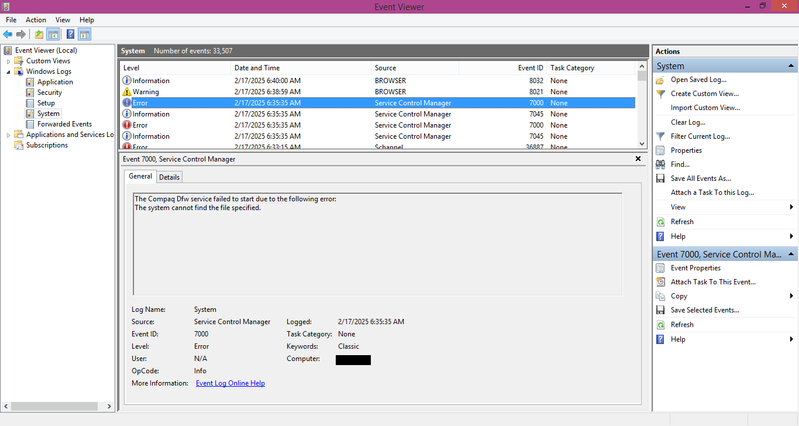Sort events by Level column header
Viewport: 799px width, 426px height.
[x=175, y=68]
